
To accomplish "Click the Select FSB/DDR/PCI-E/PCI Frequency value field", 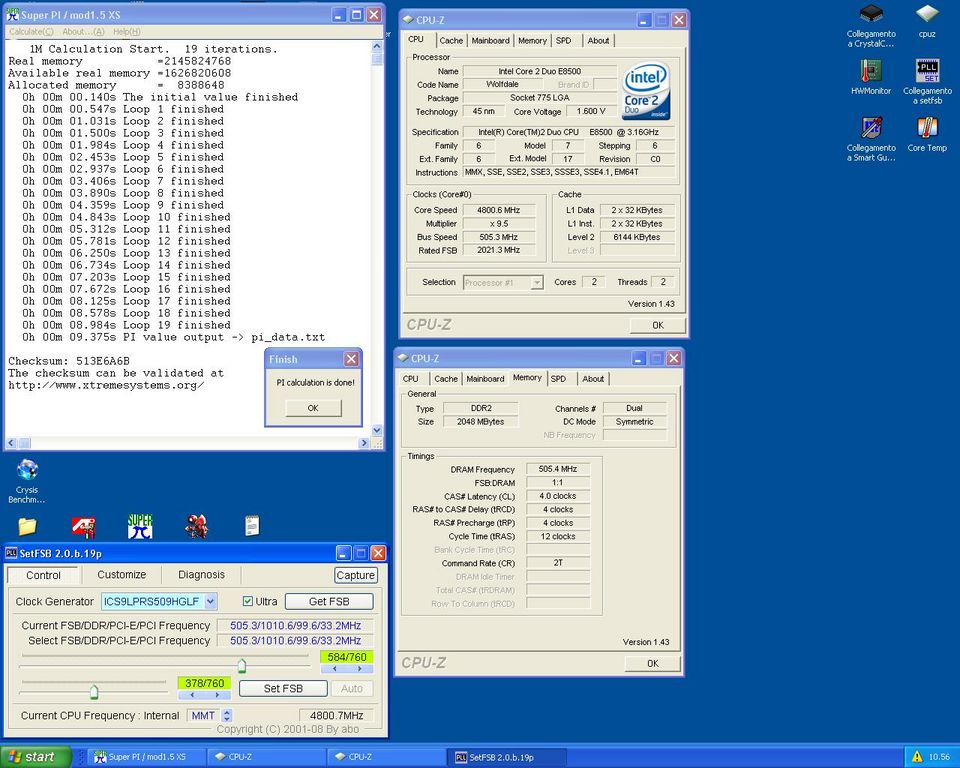I will [295, 641].
